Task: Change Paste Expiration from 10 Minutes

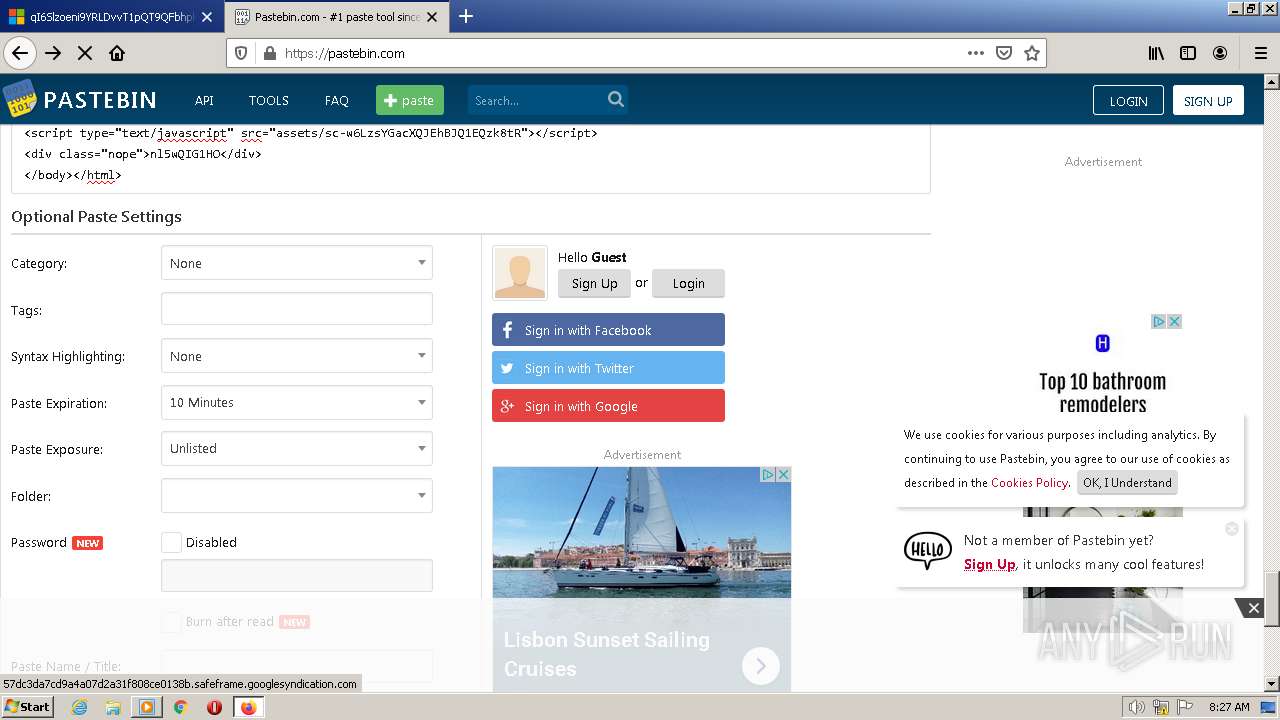Action: tap(297, 402)
